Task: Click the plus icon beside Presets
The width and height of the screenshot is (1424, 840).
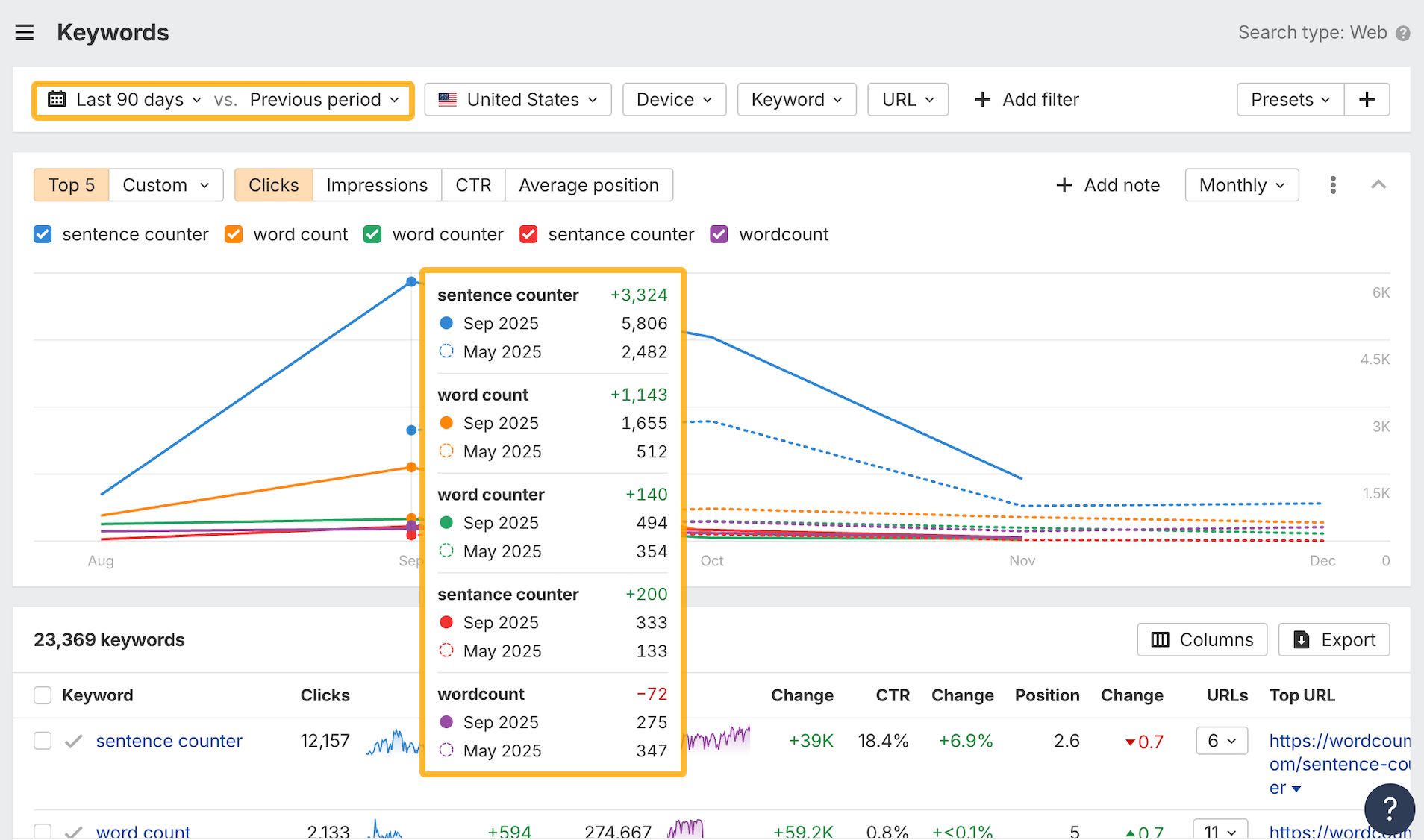Action: coord(1367,99)
